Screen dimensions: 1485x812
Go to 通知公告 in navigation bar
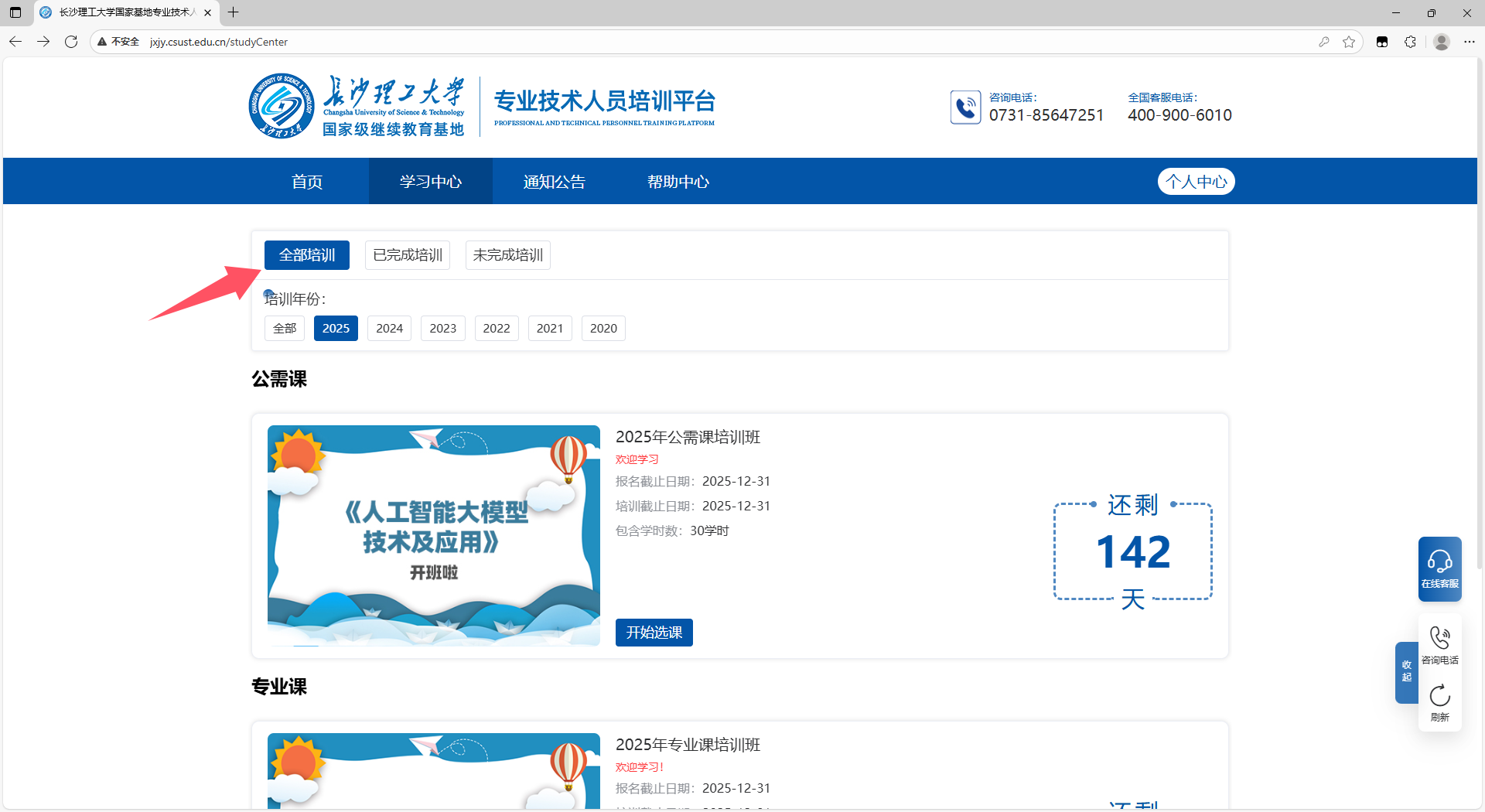[x=554, y=182]
